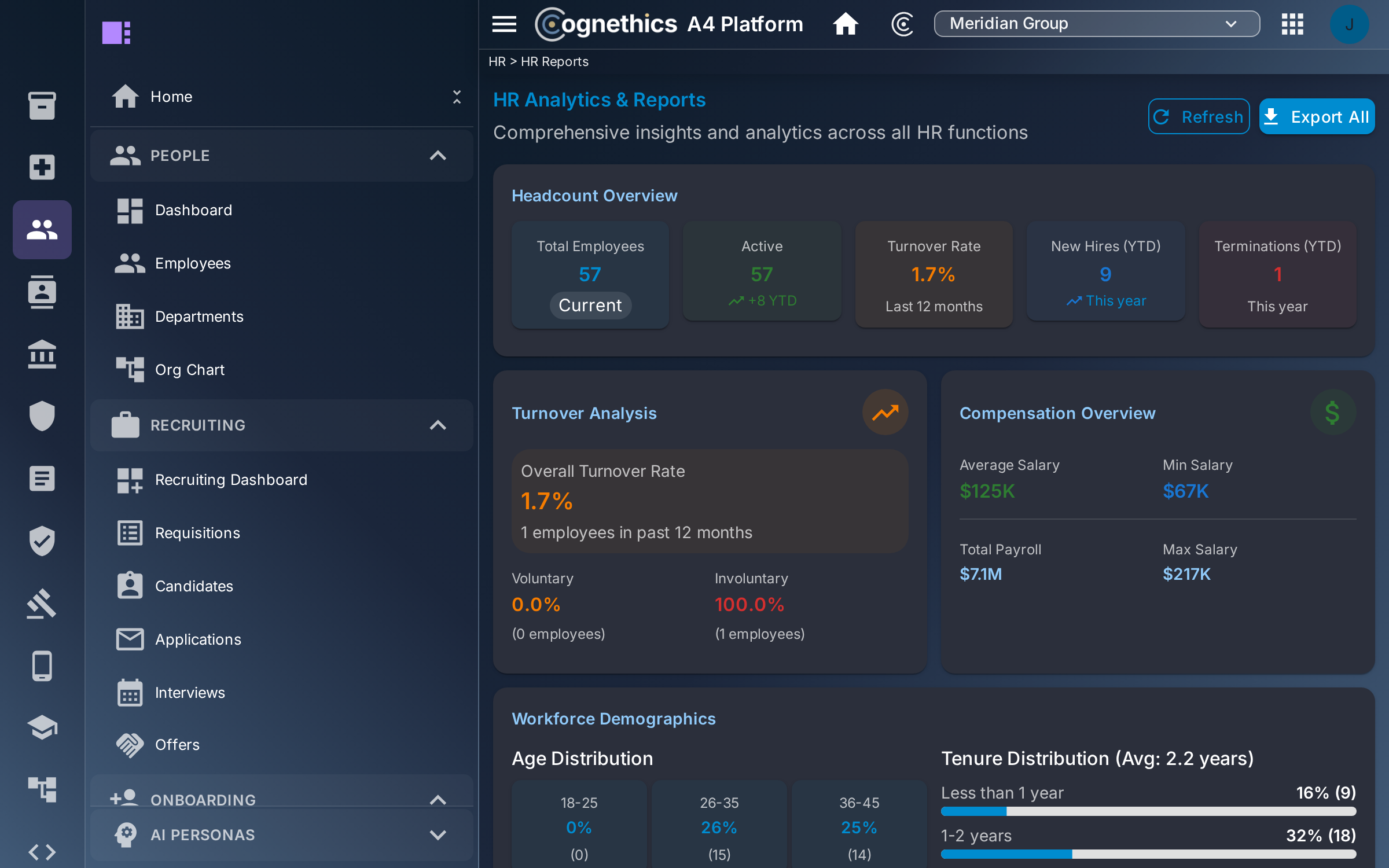Click the orange turnover trend icon
The width and height of the screenshot is (1389, 868).
[885, 413]
